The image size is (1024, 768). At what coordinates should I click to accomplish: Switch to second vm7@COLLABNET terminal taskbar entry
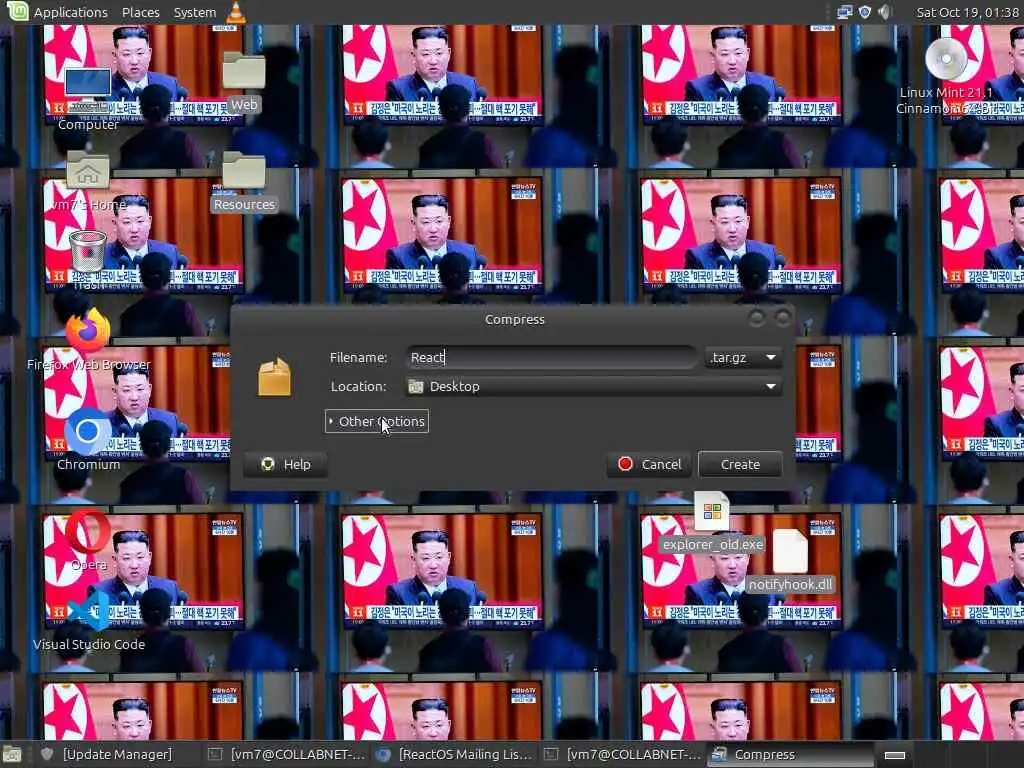point(622,754)
